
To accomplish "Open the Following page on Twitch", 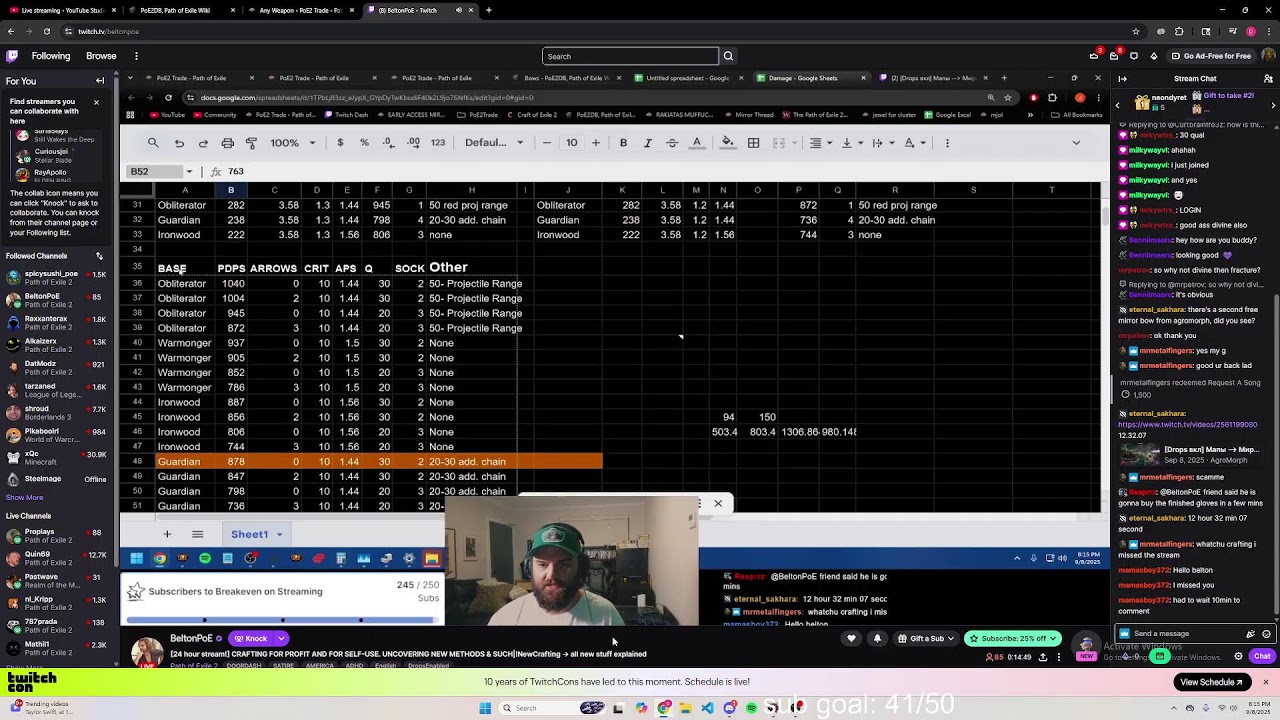I will tap(50, 56).
